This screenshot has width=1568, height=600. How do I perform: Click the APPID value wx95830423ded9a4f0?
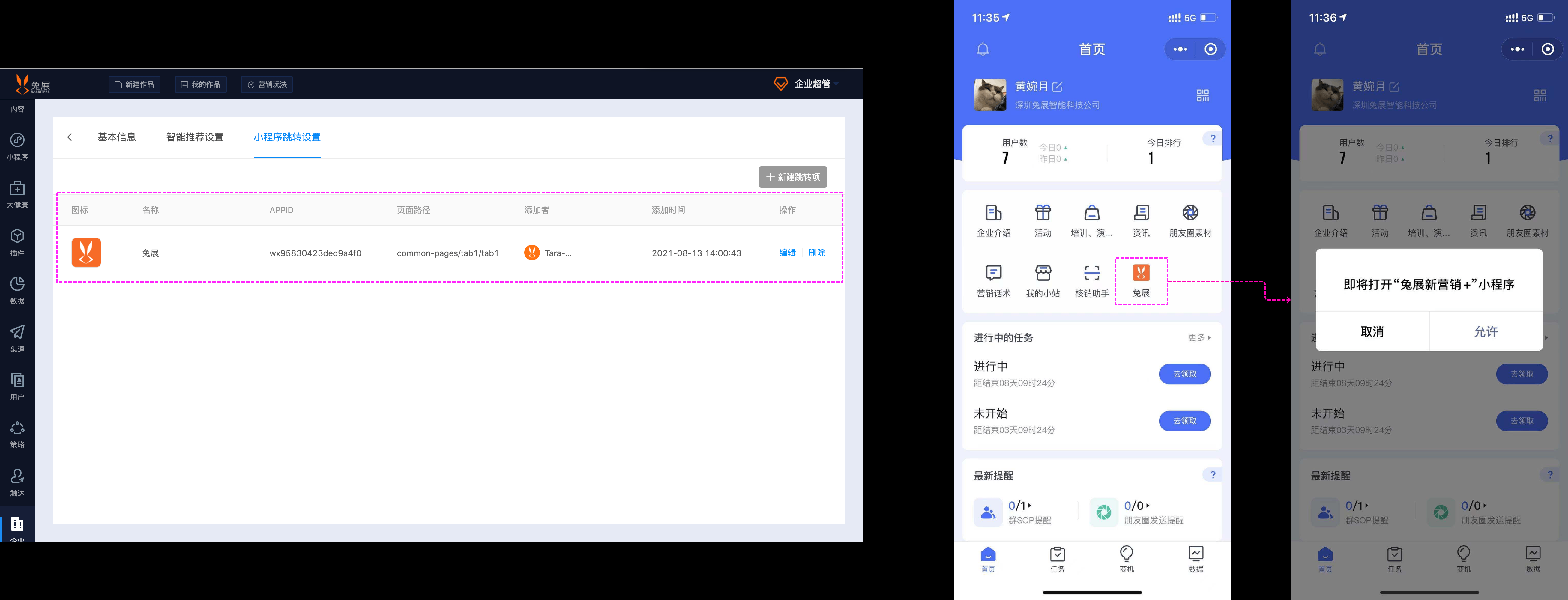(315, 253)
